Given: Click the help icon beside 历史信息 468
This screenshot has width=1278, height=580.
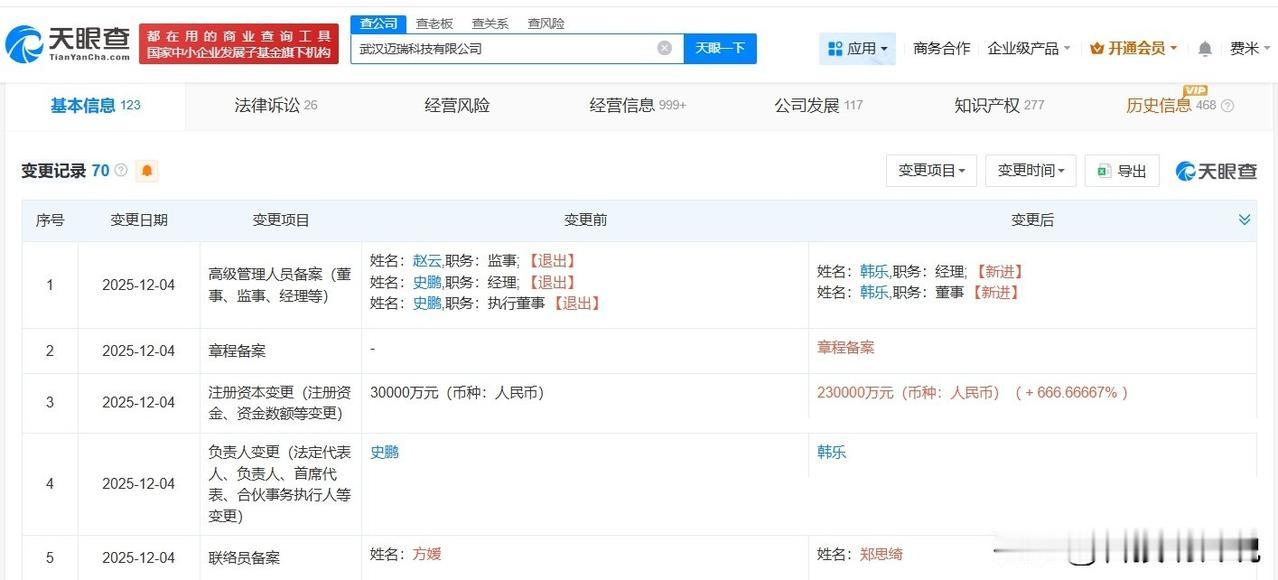Looking at the screenshot, I should tap(1228, 106).
